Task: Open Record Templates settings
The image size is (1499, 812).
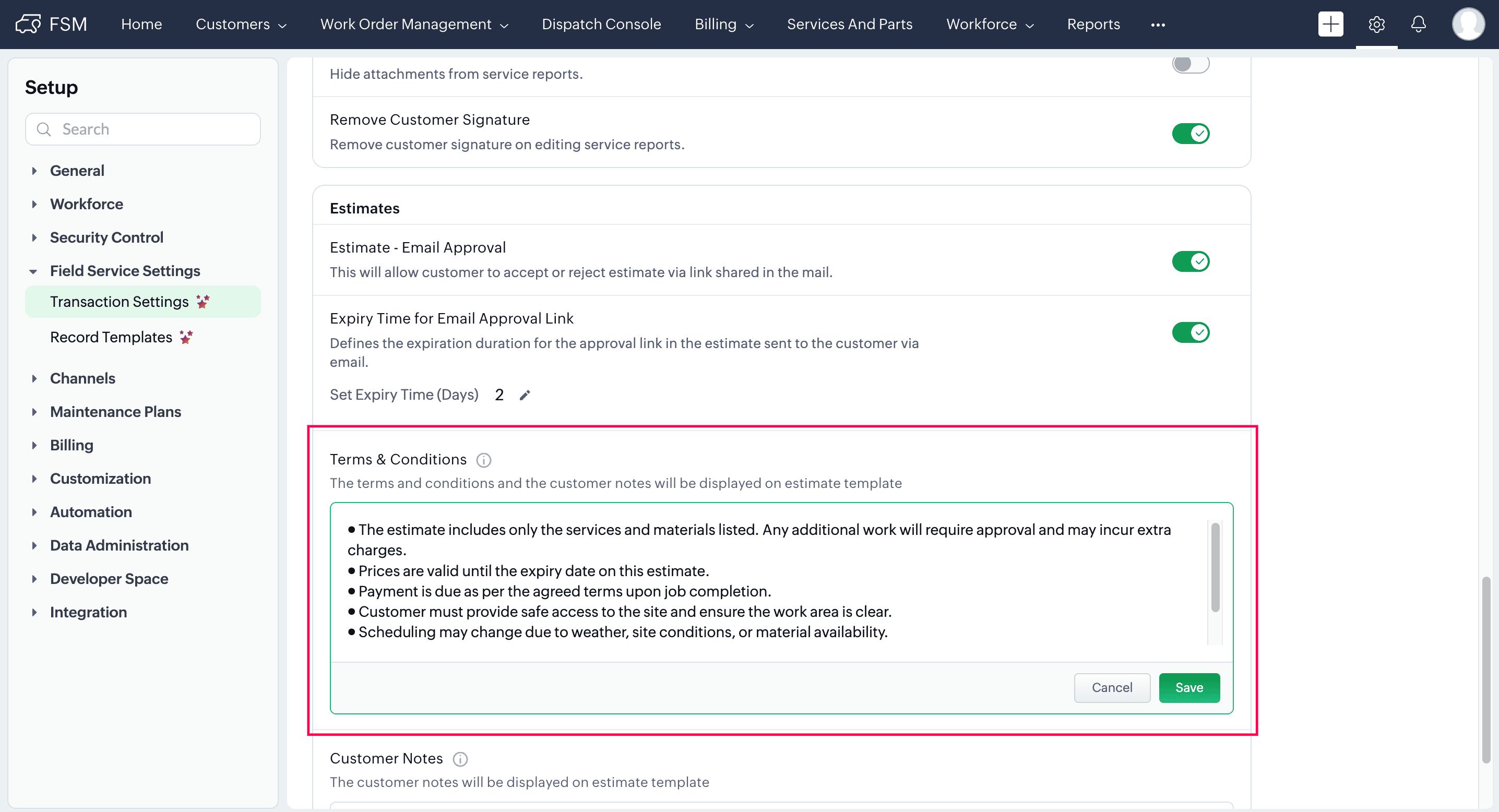Action: pos(111,337)
